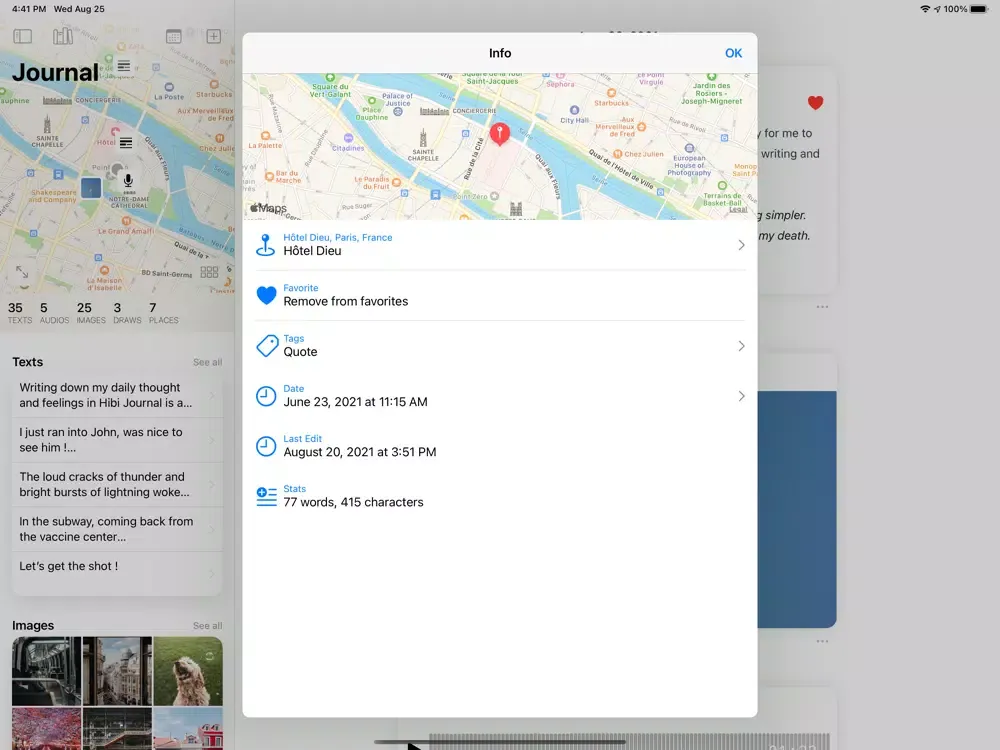Viewport: 1000px width, 750px height.
Task: Click the clock icon in Date row
Action: [x=266, y=396]
